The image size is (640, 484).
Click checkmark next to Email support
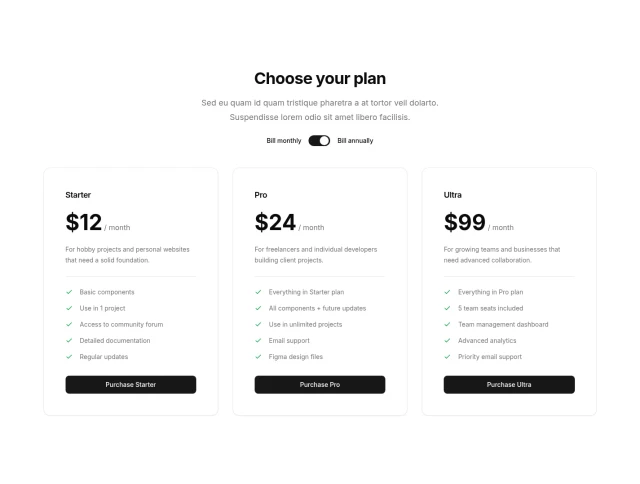click(258, 340)
